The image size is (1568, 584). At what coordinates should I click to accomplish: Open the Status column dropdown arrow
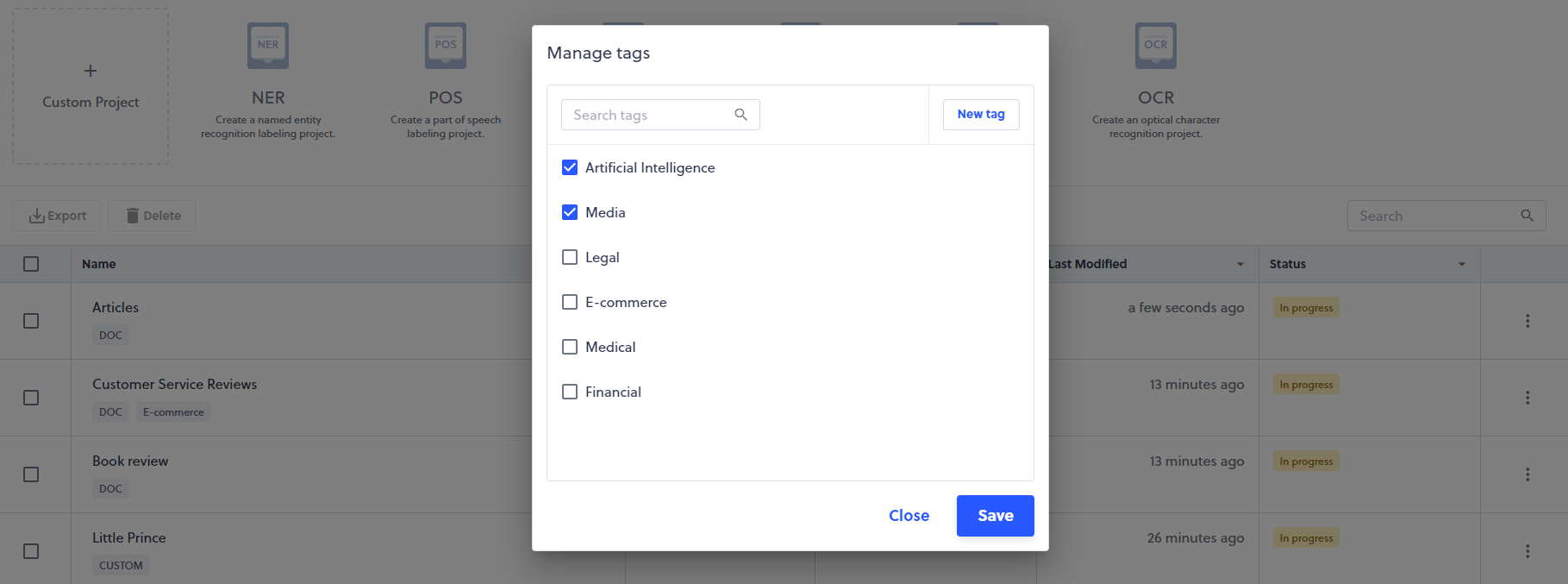(x=1461, y=265)
